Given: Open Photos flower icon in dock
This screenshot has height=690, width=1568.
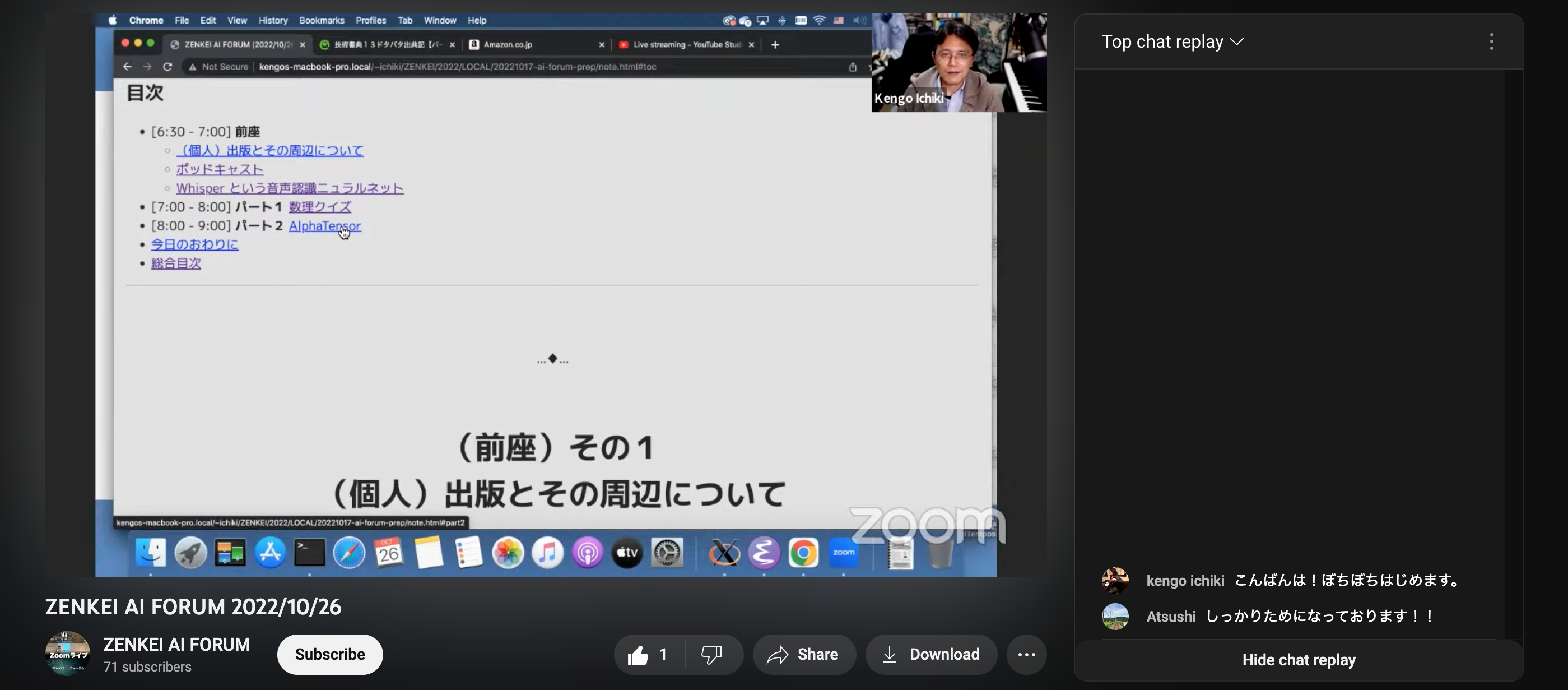Looking at the screenshot, I should pyautogui.click(x=508, y=553).
